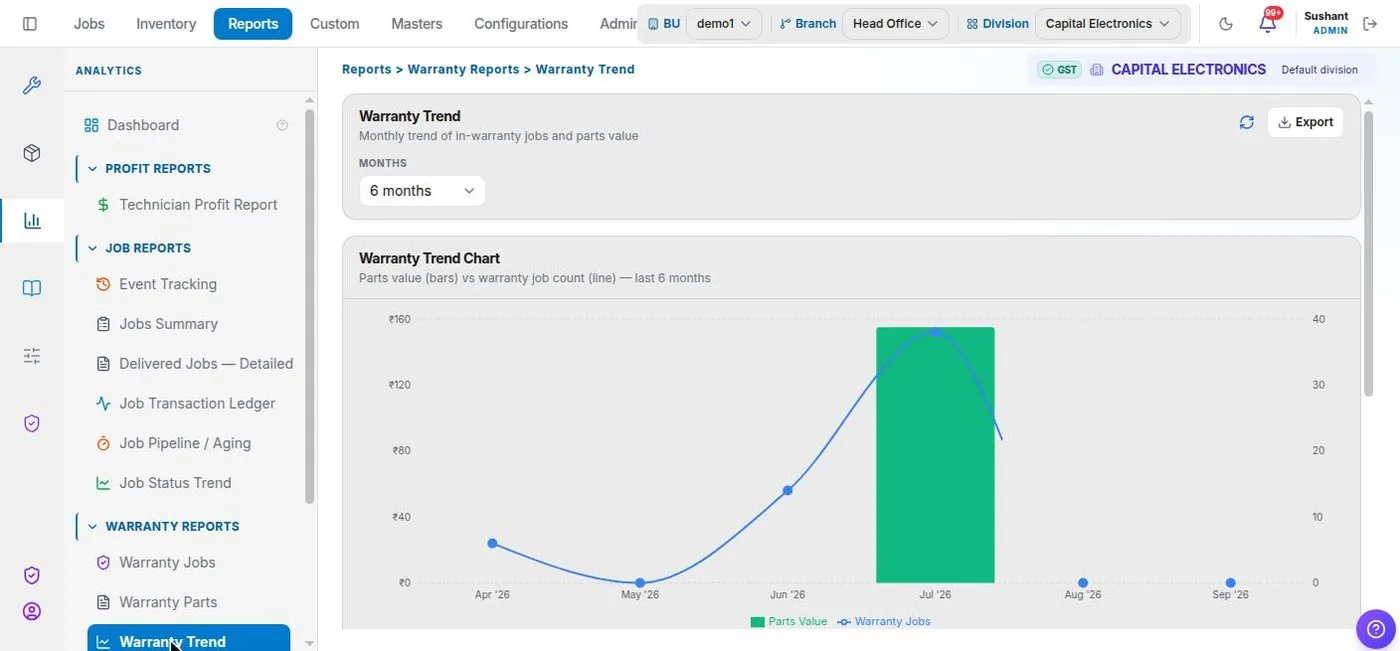This screenshot has width=1400, height=651.
Task: Open the BU demo1 dropdown
Action: click(x=724, y=24)
